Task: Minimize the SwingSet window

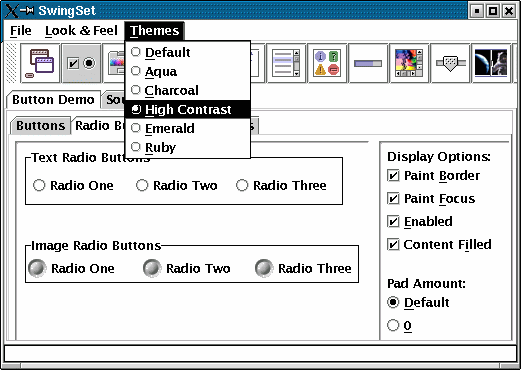Action: tap(477, 11)
